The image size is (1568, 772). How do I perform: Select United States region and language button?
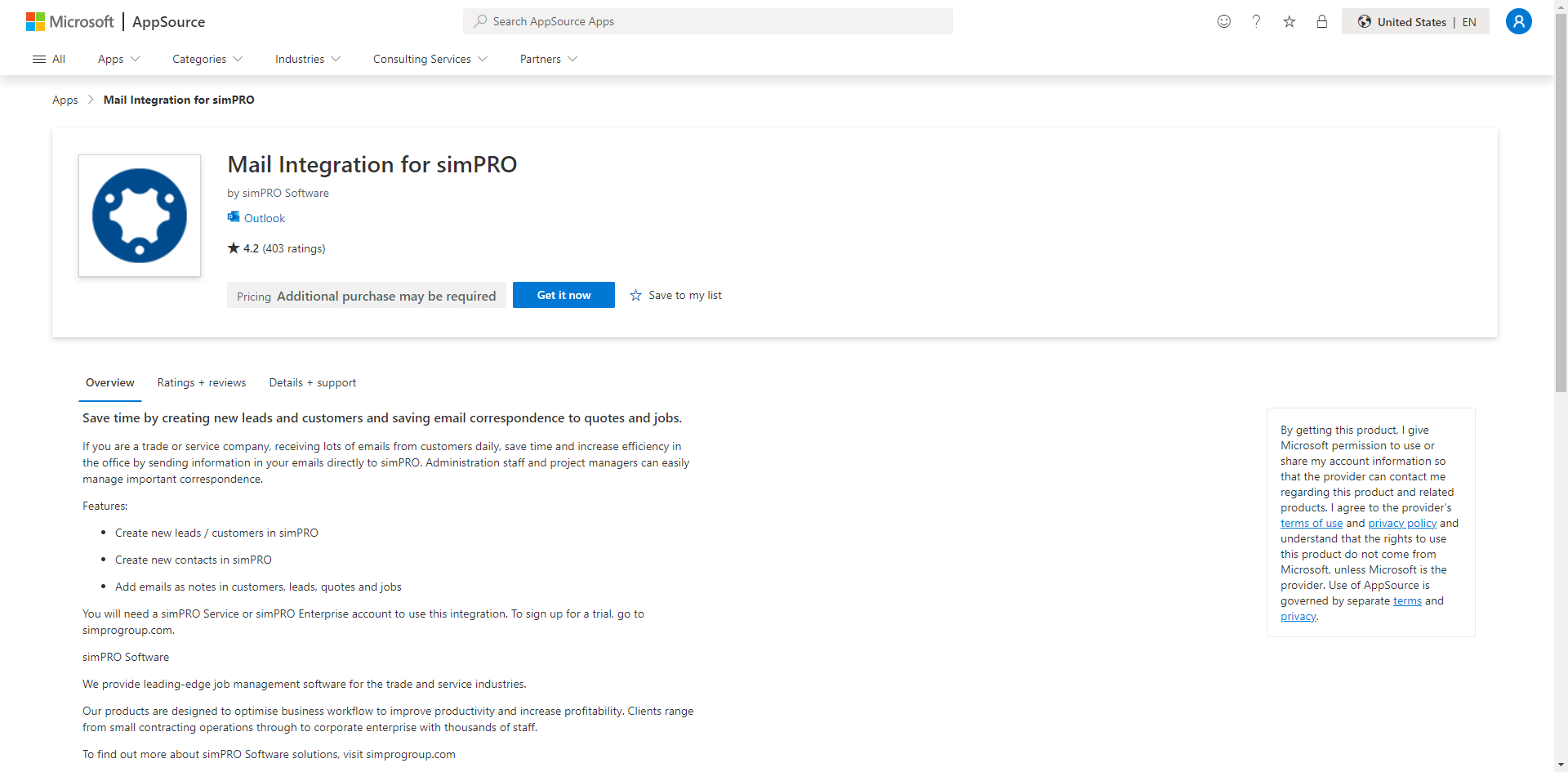pos(1415,21)
